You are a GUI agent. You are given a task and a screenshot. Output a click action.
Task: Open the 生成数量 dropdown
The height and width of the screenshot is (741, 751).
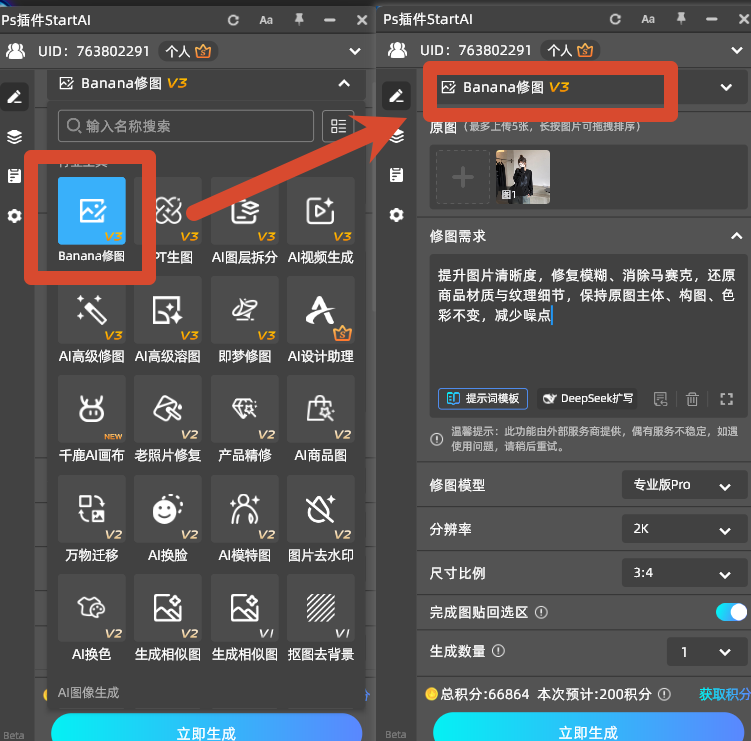click(707, 651)
